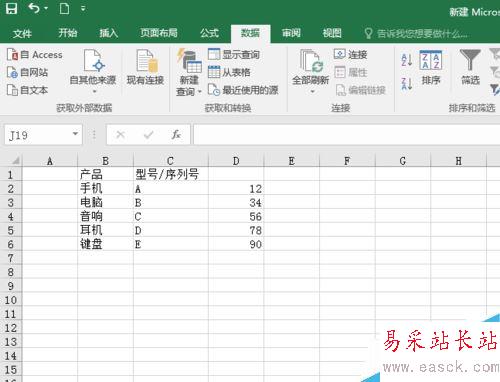The height and width of the screenshot is (382, 500).
Task: Select column F header
Action: click(347, 161)
